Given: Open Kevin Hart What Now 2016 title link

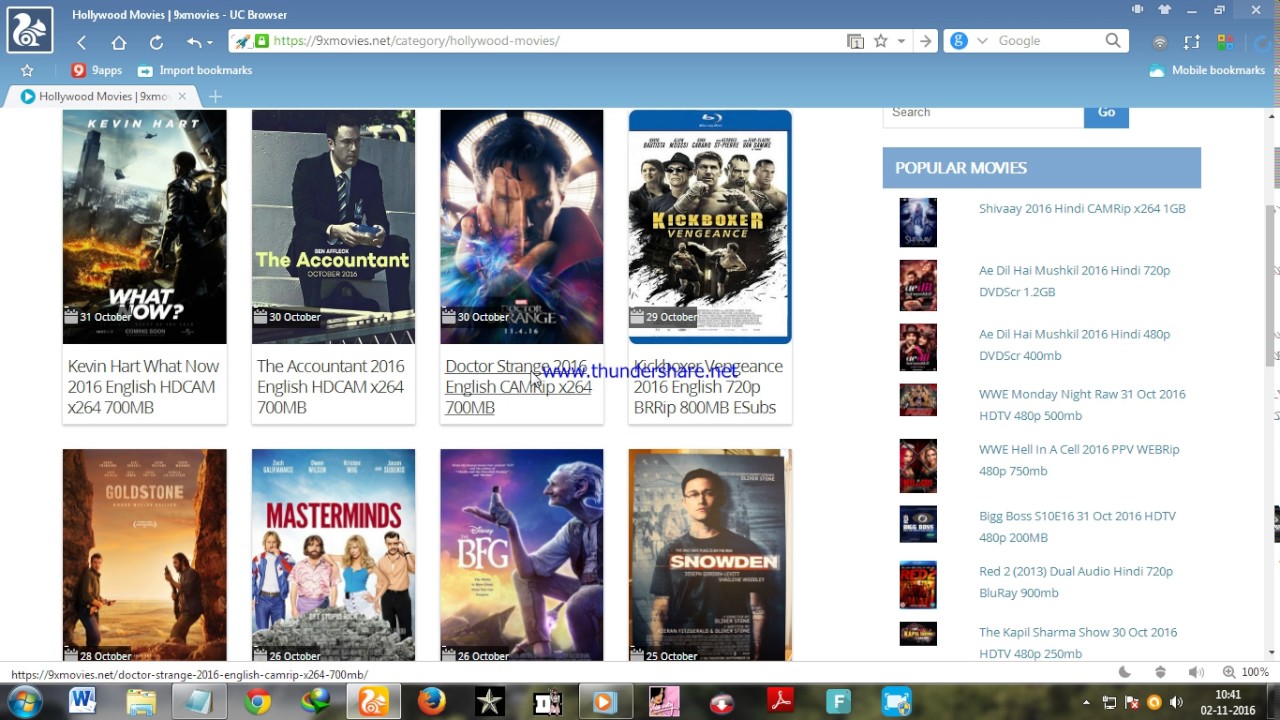Looking at the screenshot, I should tap(143, 387).
